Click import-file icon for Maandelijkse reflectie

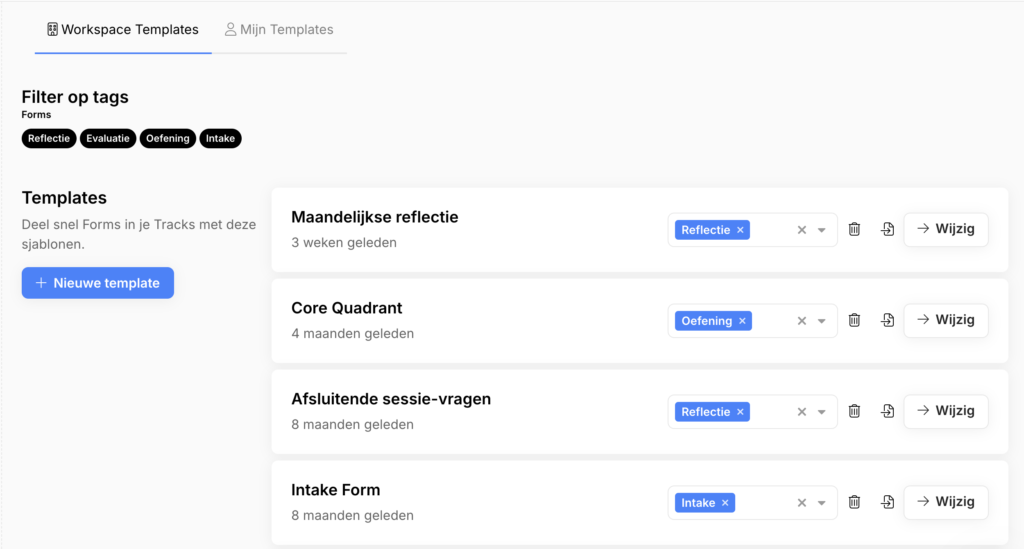point(888,229)
